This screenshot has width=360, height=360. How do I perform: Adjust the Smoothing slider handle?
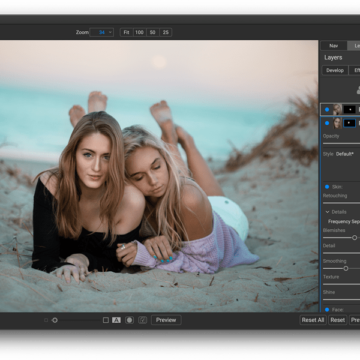pos(346,268)
